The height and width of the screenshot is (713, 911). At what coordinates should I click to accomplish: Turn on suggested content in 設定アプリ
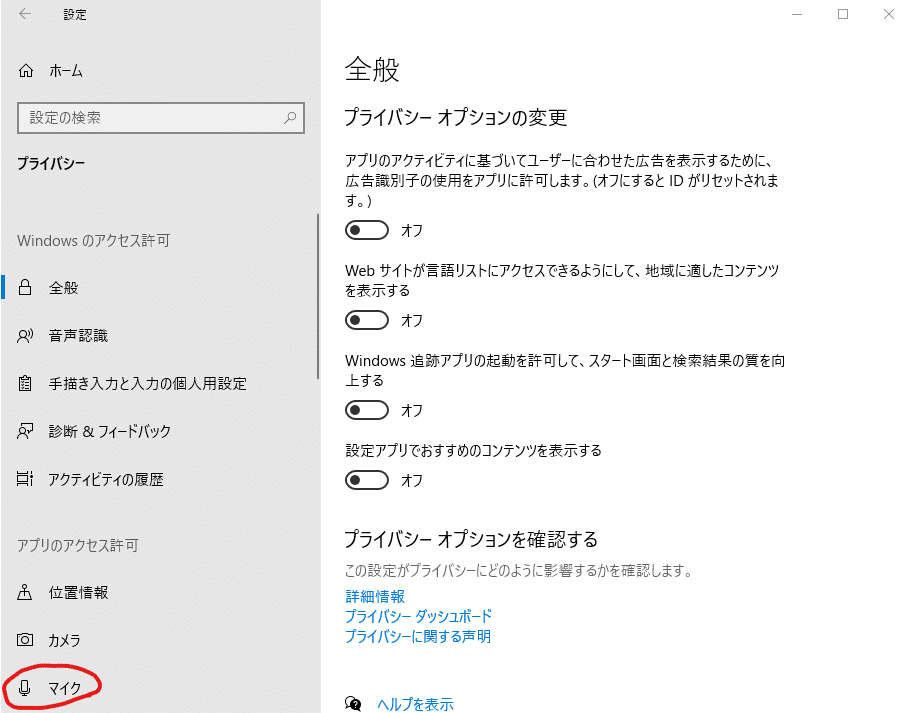[366, 480]
